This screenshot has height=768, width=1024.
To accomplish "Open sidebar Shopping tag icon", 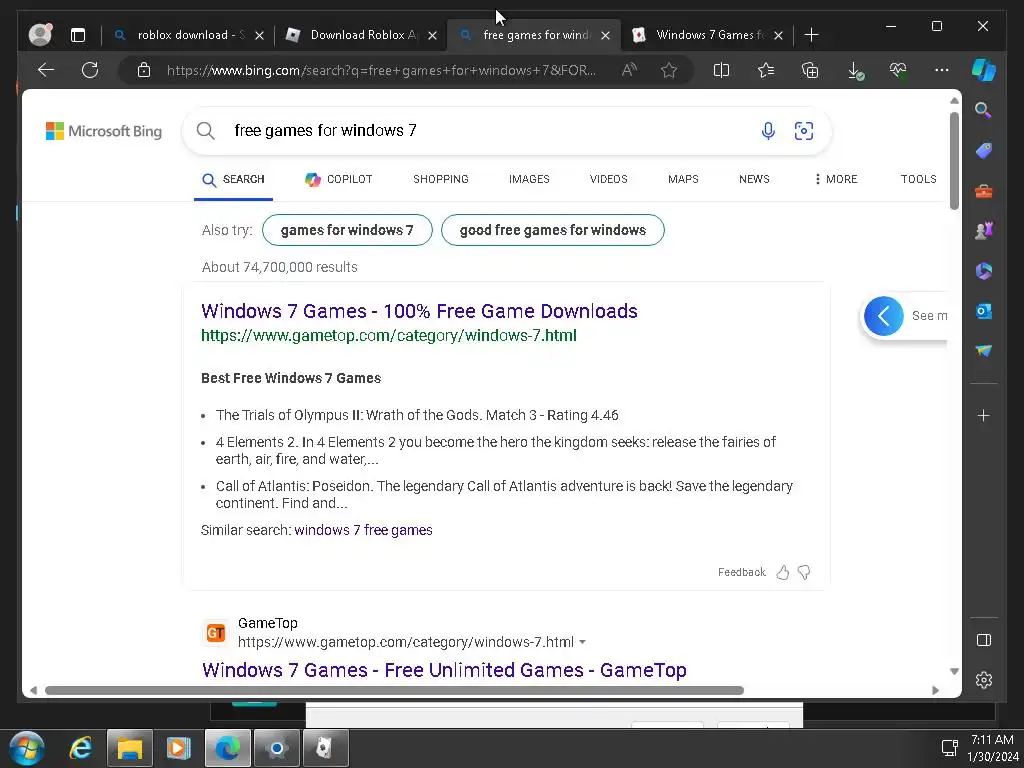I will click(984, 150).
